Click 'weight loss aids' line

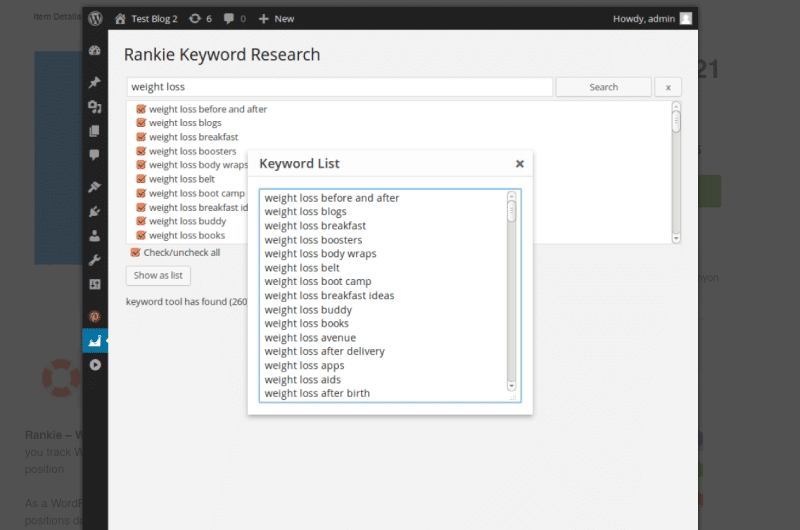(x=303, y=380)
